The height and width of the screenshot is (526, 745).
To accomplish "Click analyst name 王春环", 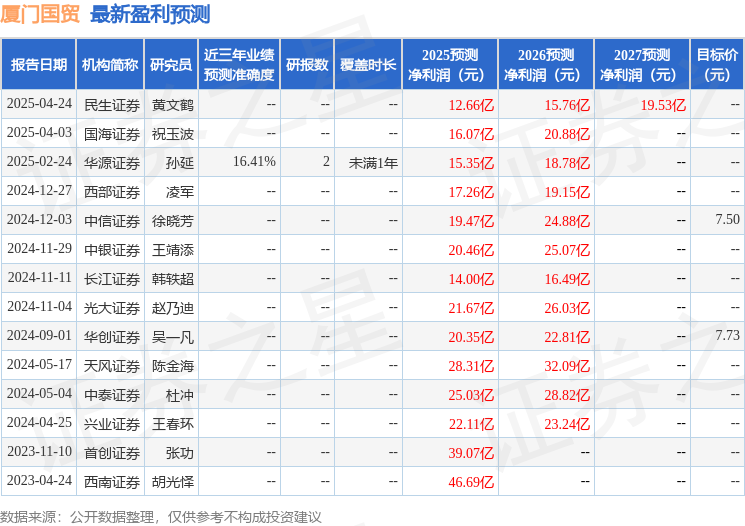I will click(x=173, y=424).
